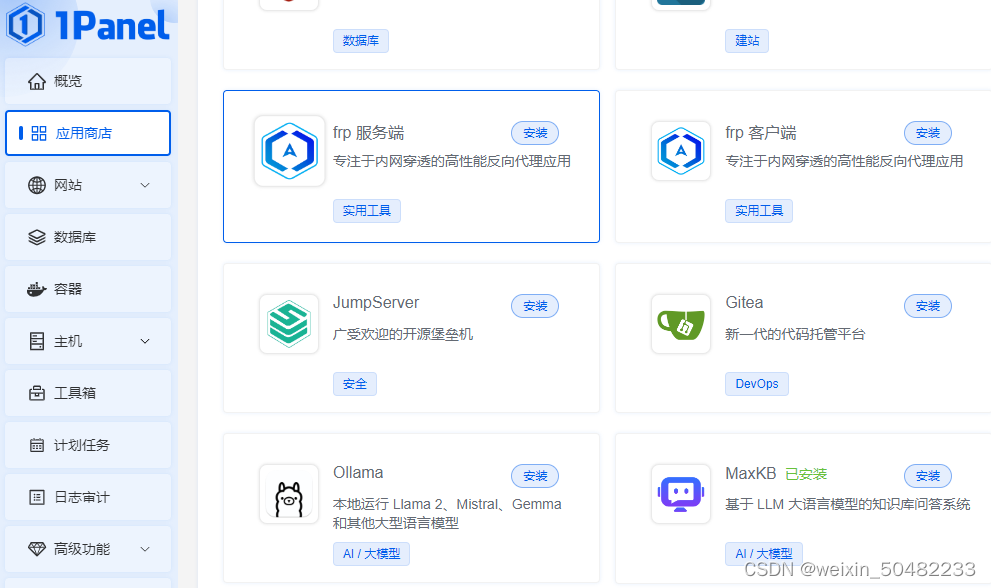Install the Ollama app
Image resolution: width=991 pixels, height=588 pixels.
pyautogui.click(x=535, y=476)
